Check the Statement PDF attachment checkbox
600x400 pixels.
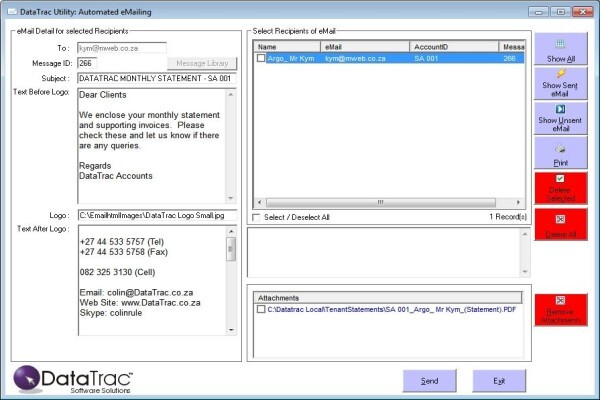(261, 309)
